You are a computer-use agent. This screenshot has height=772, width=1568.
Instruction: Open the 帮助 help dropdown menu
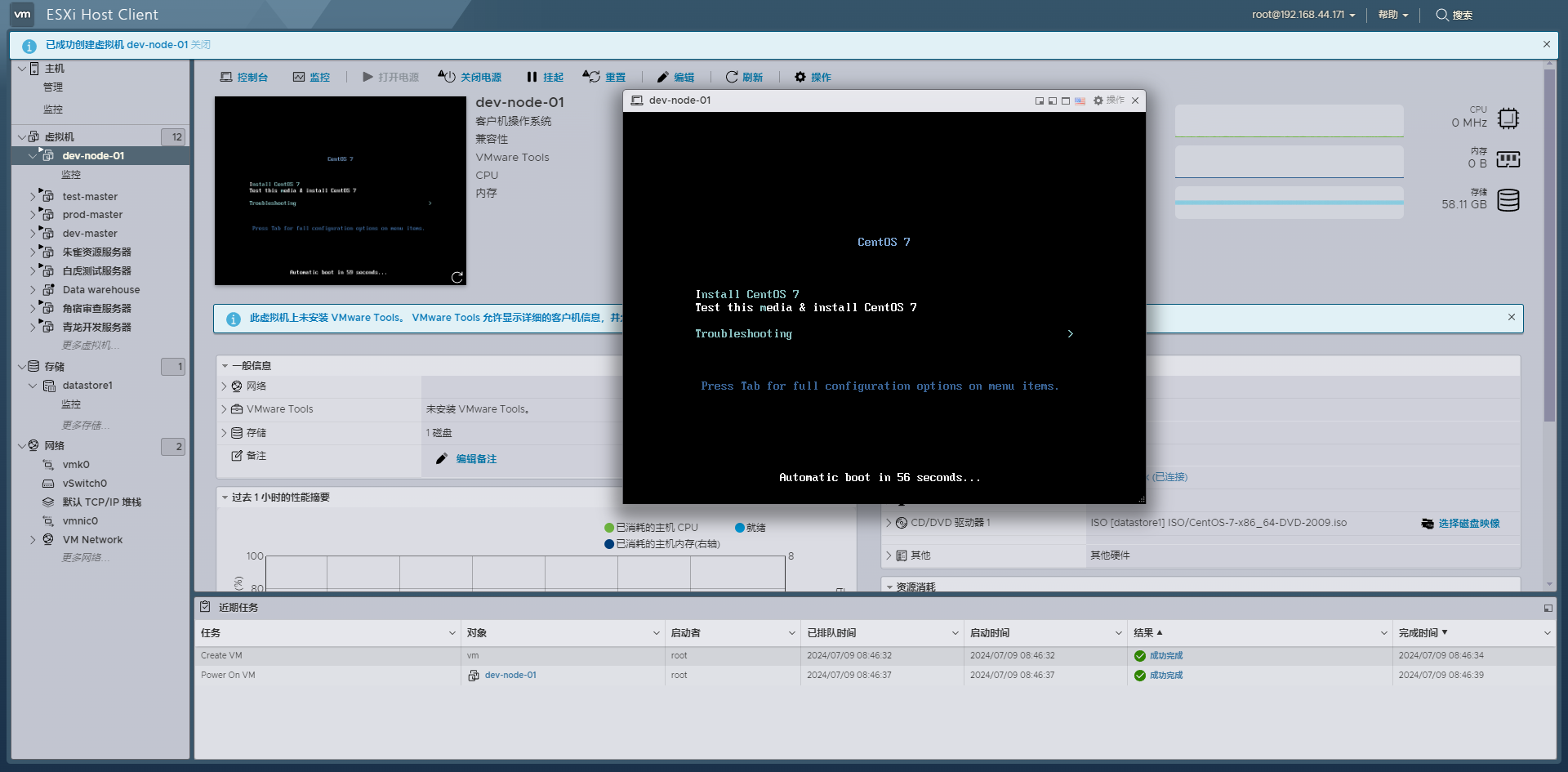1393,15
